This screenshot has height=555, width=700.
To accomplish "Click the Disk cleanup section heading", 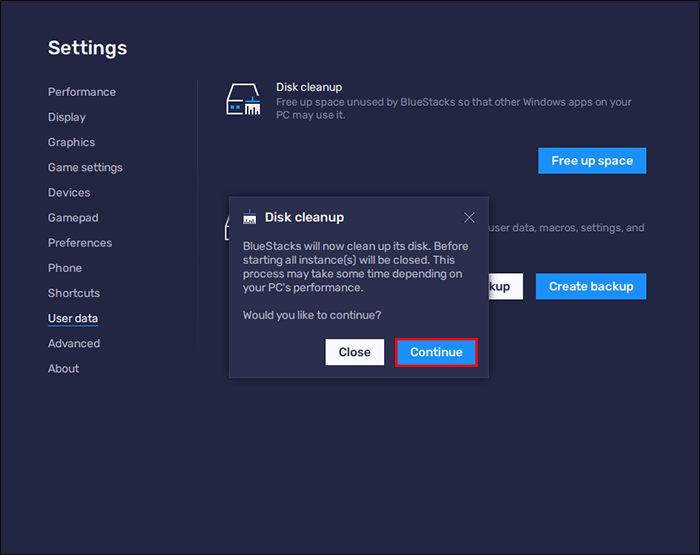I will (x=309, y=87).
